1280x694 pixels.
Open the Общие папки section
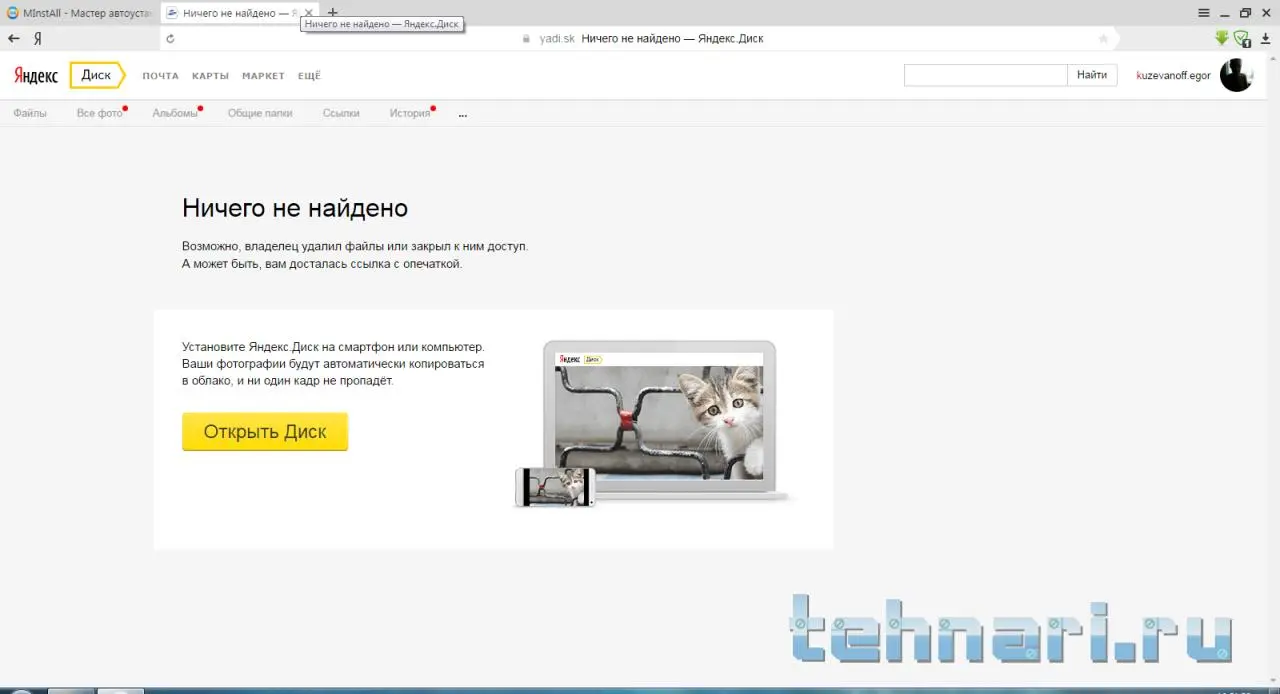[x=260, y=113]
